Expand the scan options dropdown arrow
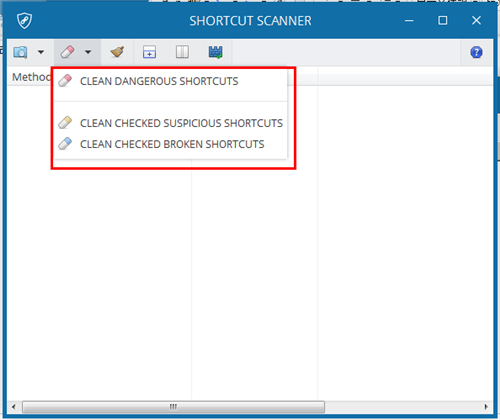 (x=41, y=52)
